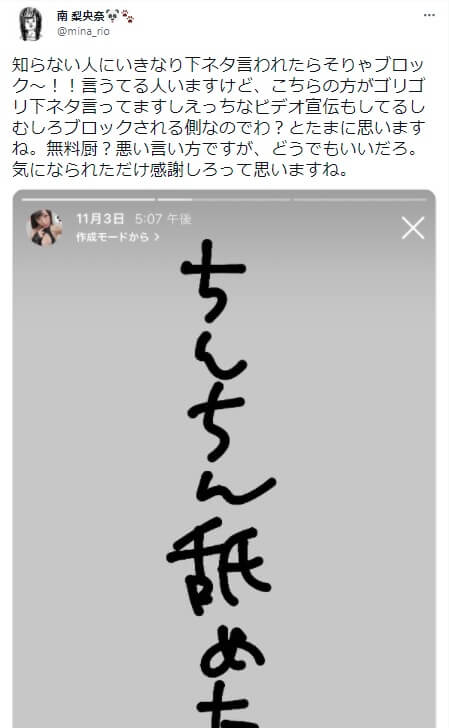Click the chevron after 作成モードから

[x=156, y=237]
